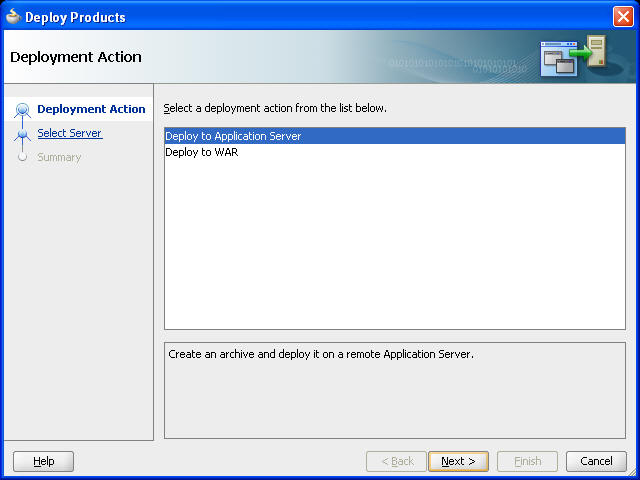
Task: Click the greyed-out Summary step label
Action: (x=59, y=157)
